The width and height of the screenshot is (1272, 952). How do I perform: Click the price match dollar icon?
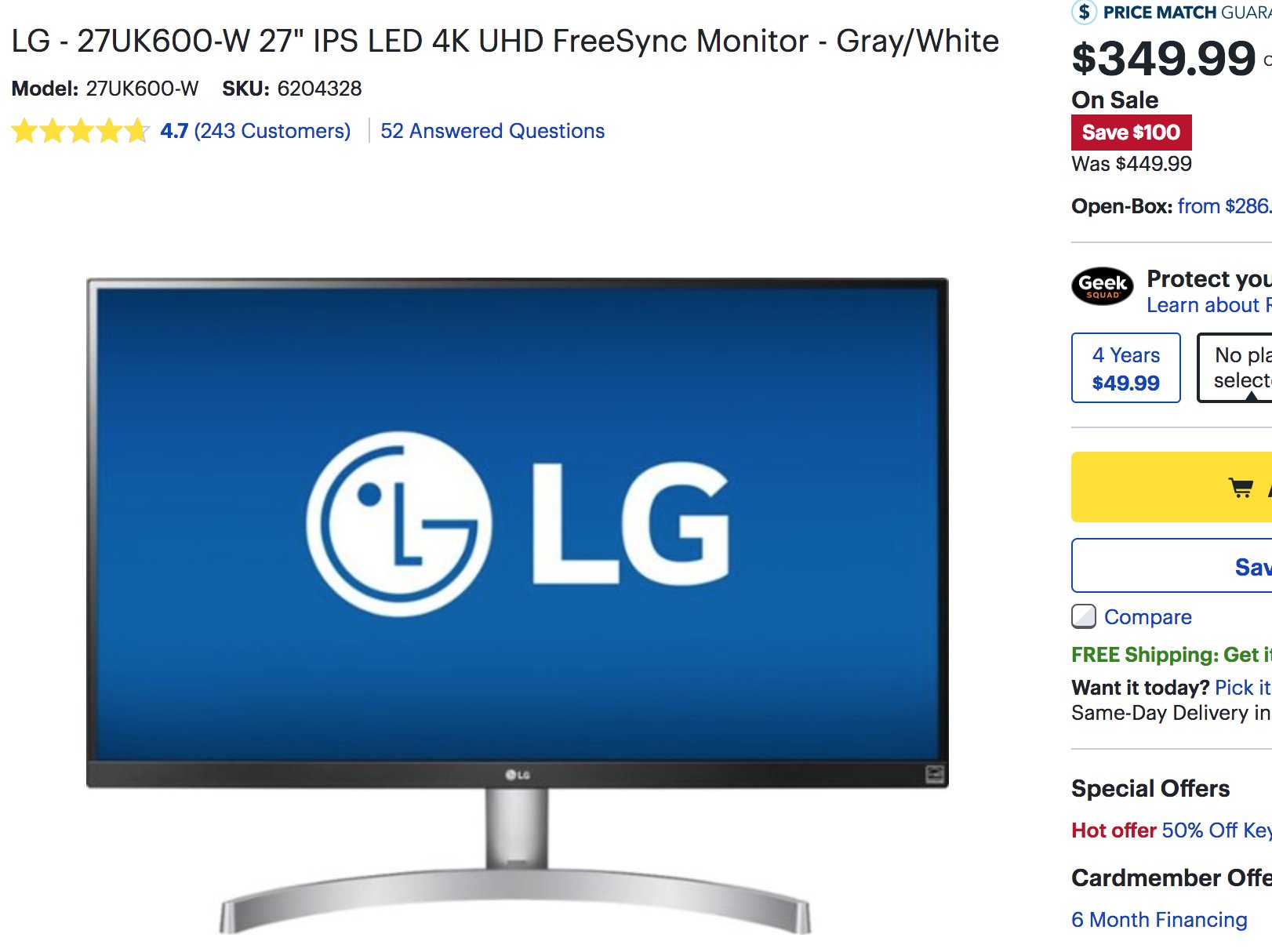coord(1084,12)
